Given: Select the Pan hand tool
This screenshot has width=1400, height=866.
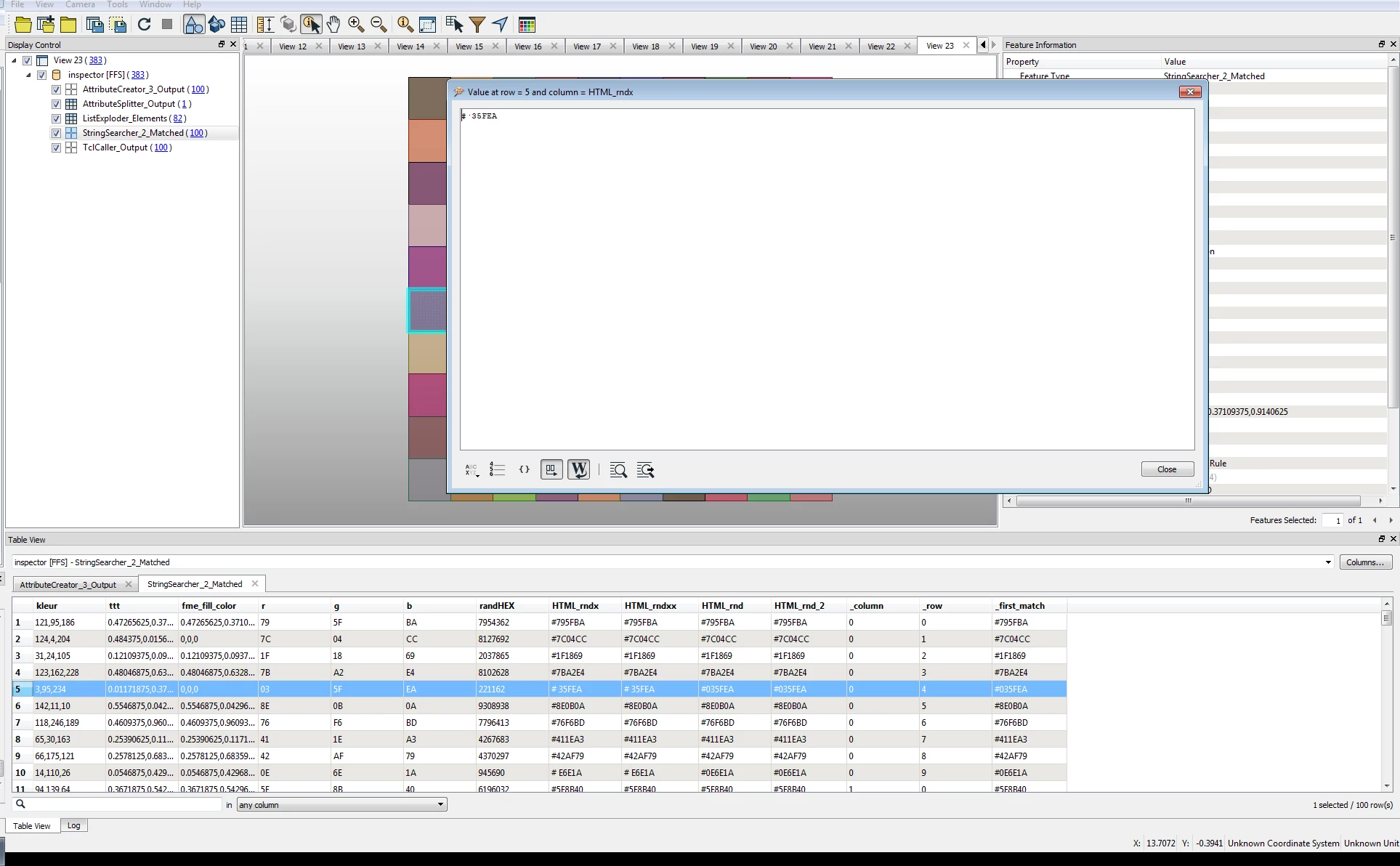Looking at the screenshot, I should (333, 25).
